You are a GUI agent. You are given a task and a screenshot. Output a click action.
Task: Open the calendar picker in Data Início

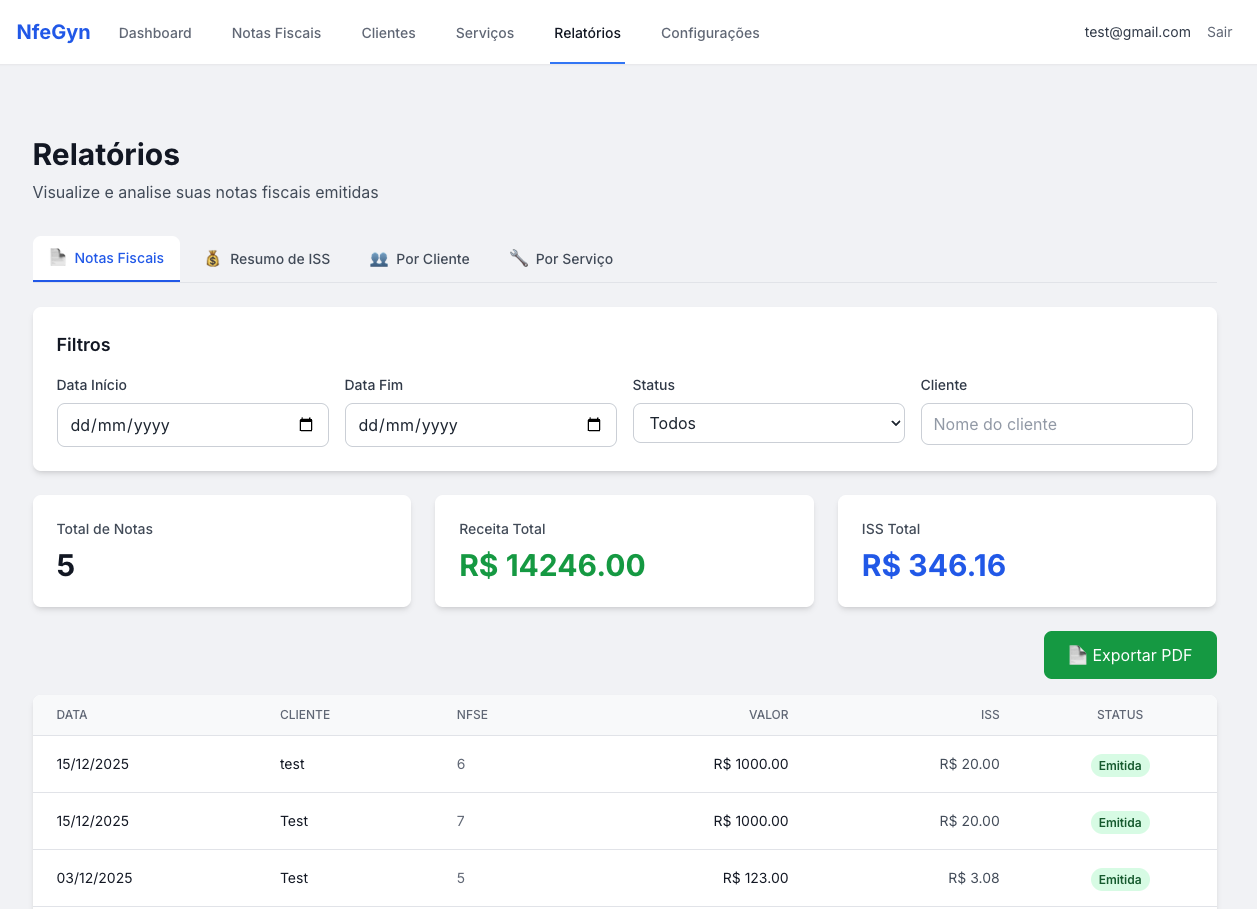[305, 424]
